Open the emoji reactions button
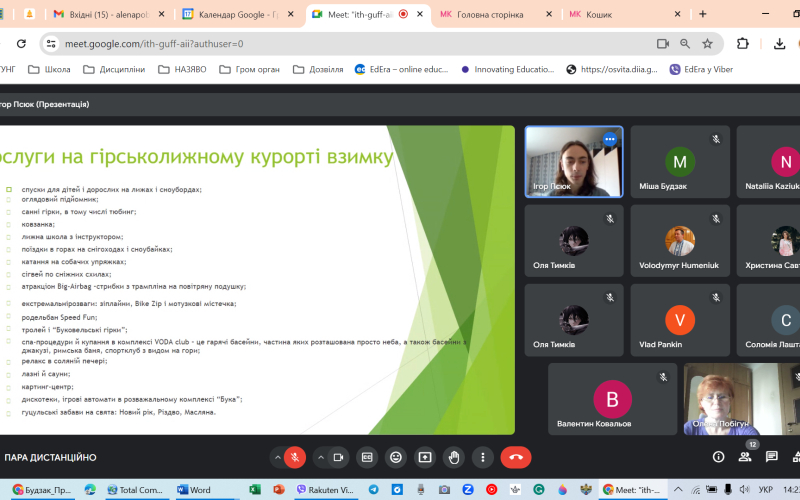800x500 pixels. [x=396, y=458]
